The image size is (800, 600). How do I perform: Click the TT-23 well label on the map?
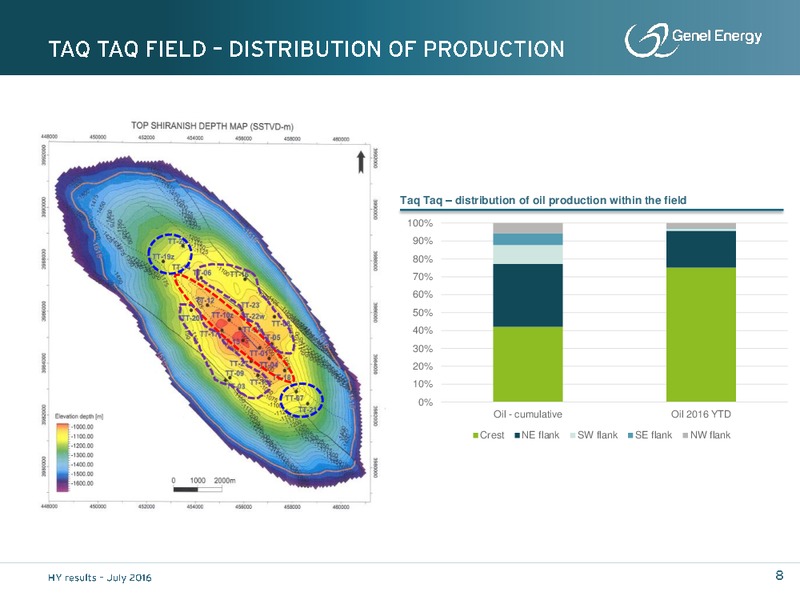pos(251,305)
